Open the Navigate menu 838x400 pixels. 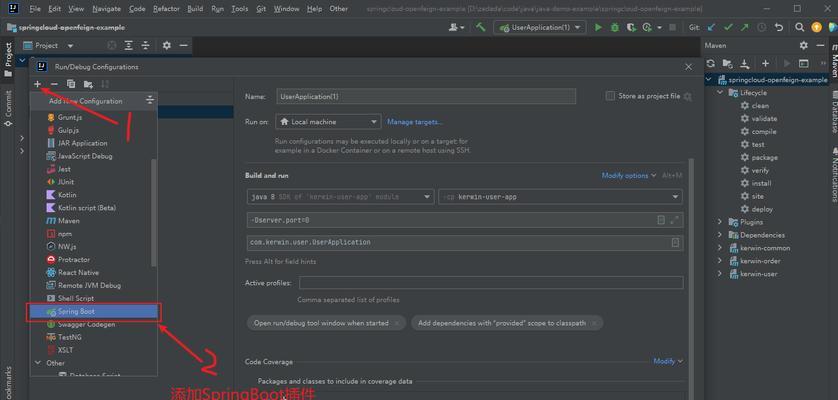coord(106,9)
